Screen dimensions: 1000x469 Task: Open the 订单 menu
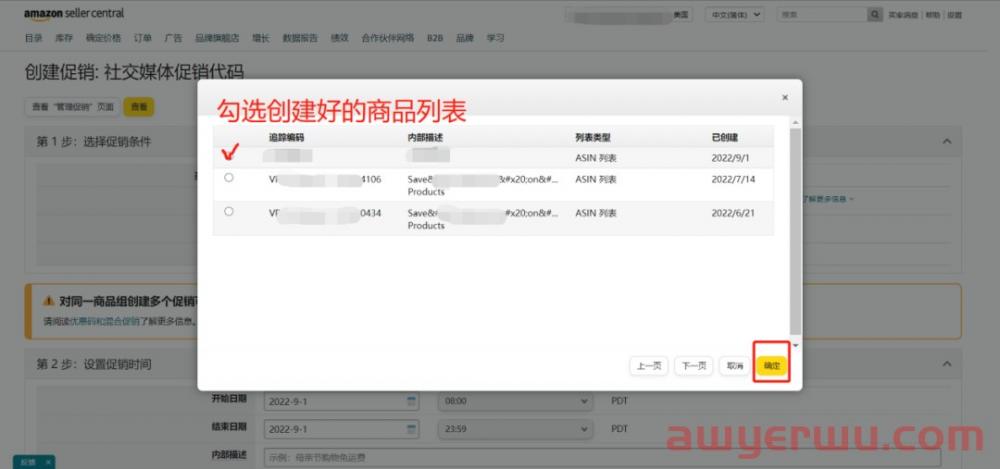click(x=143, y=38)
